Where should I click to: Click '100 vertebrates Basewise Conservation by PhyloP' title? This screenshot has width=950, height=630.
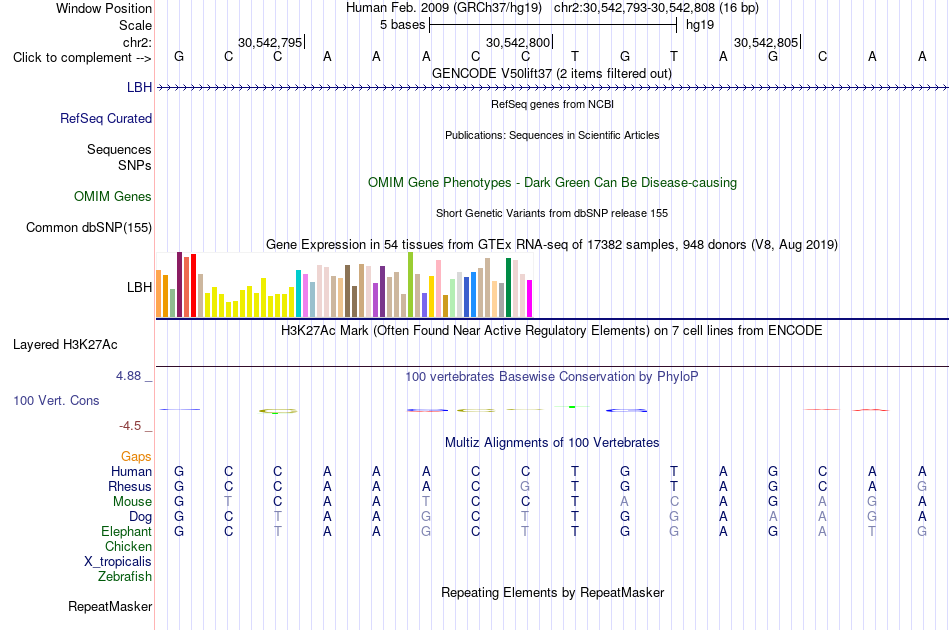(552, 377)
